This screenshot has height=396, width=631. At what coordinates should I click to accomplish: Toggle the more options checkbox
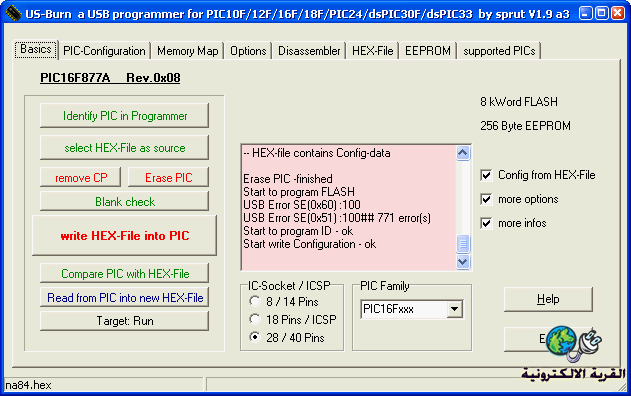click(x=486, y=199)
